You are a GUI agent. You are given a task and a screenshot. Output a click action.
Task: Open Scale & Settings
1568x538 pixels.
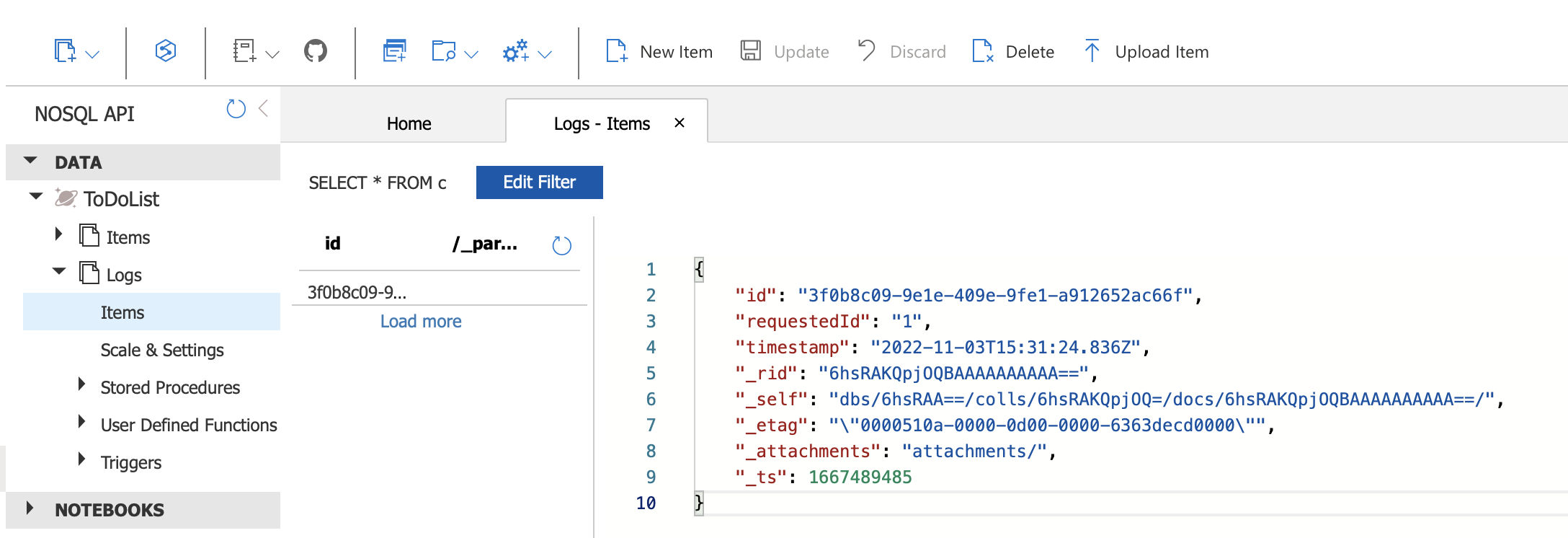point(162,350)
